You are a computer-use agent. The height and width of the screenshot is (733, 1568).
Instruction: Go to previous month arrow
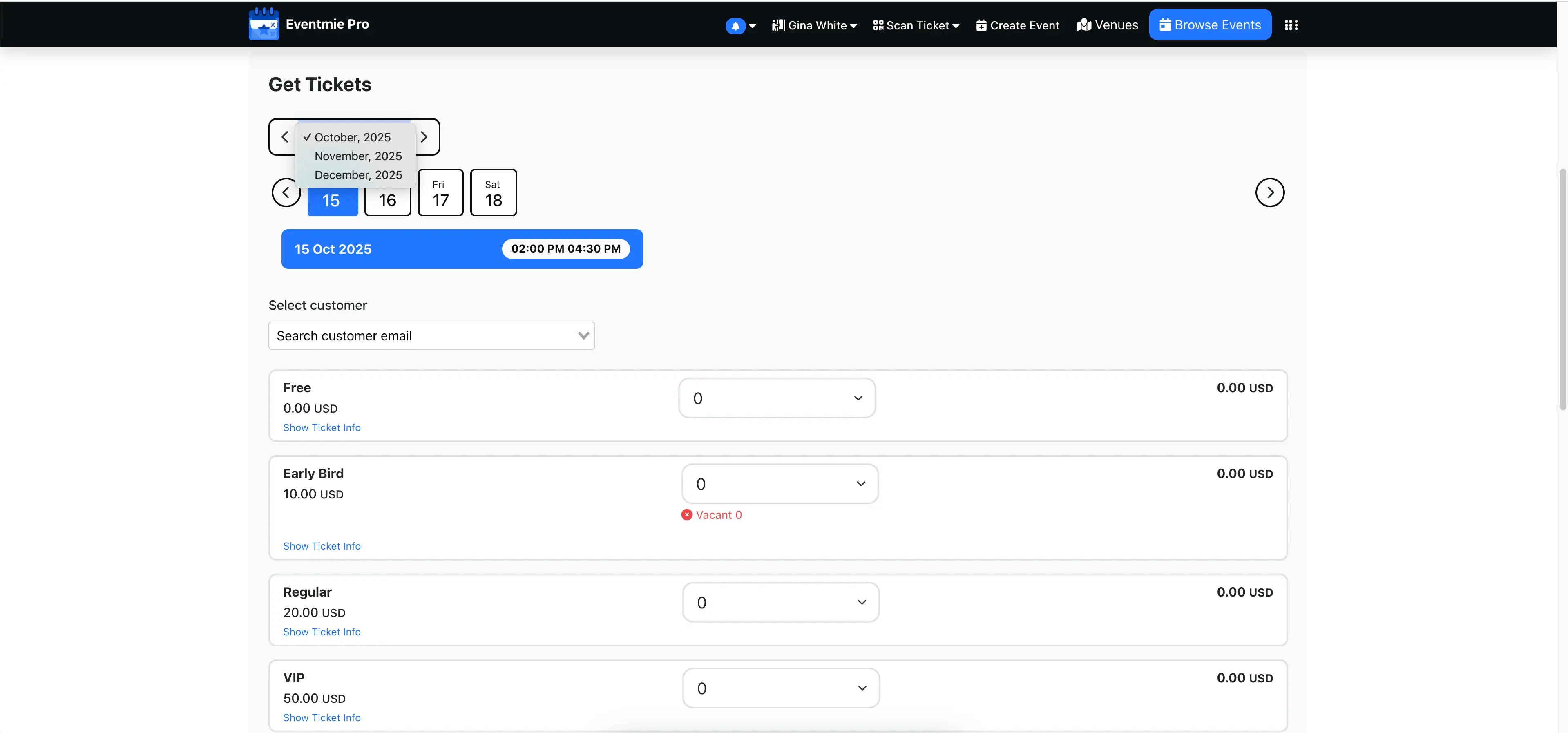click(284, 137)
